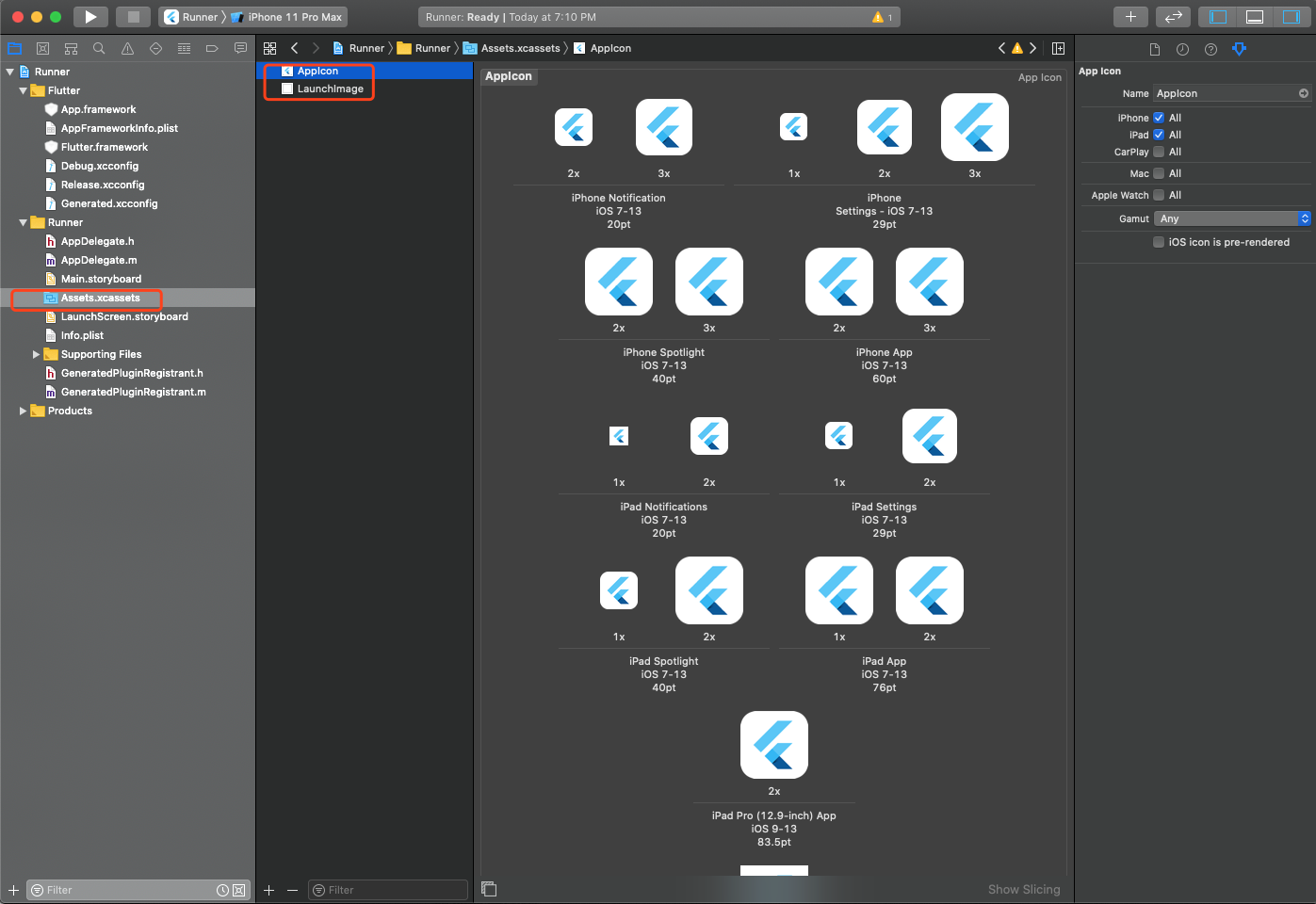The width and height of the screenshot is (1316, 904).
Task: Edit the AppIcon Name field
Action: click(1232, 93)
